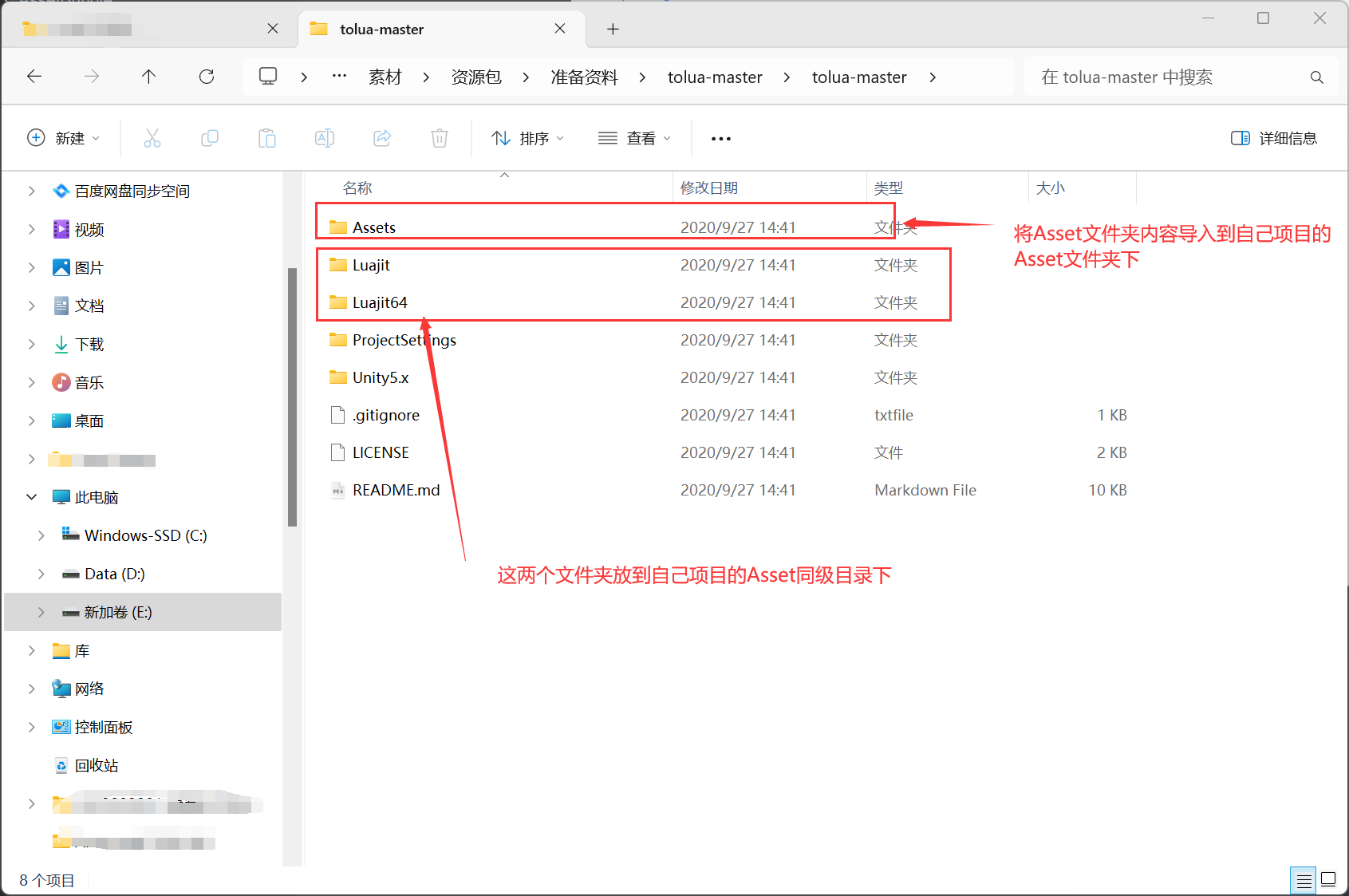Go forward with the forward arrow

coord(92,77)
